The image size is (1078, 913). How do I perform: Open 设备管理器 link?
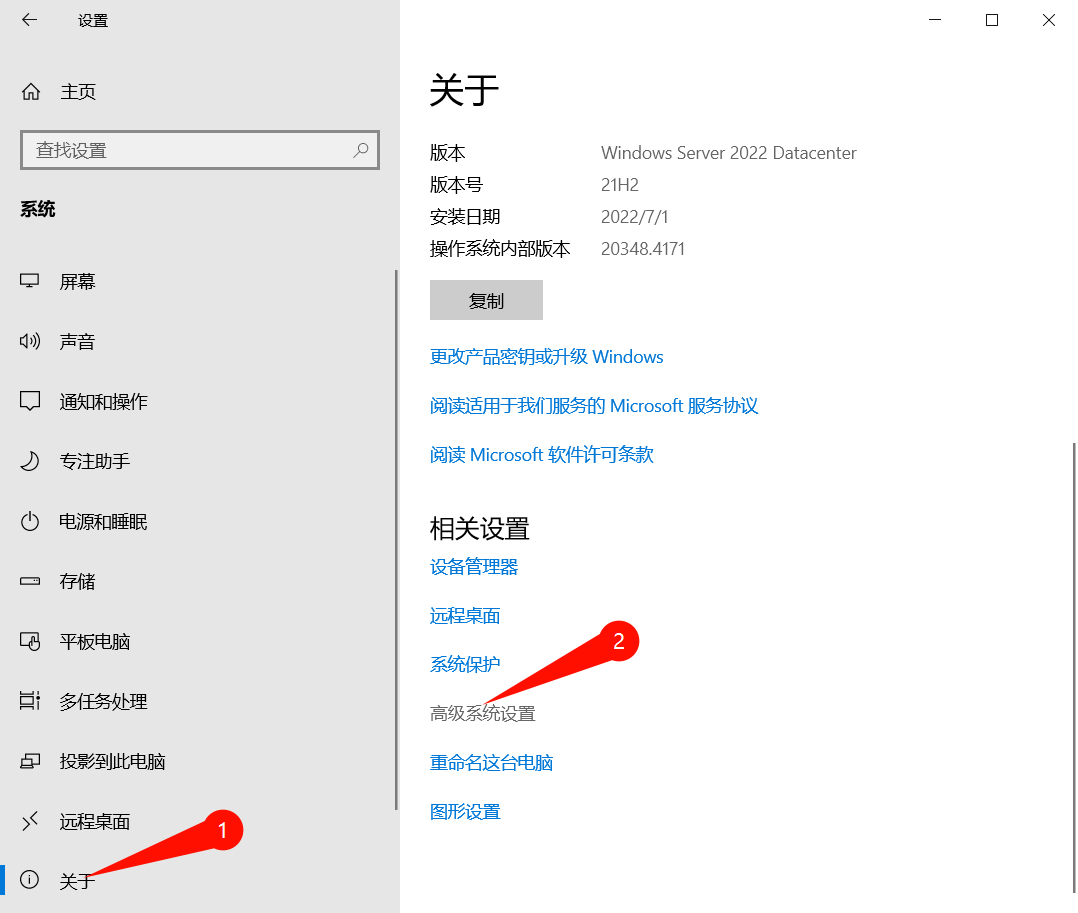(474, 566)
